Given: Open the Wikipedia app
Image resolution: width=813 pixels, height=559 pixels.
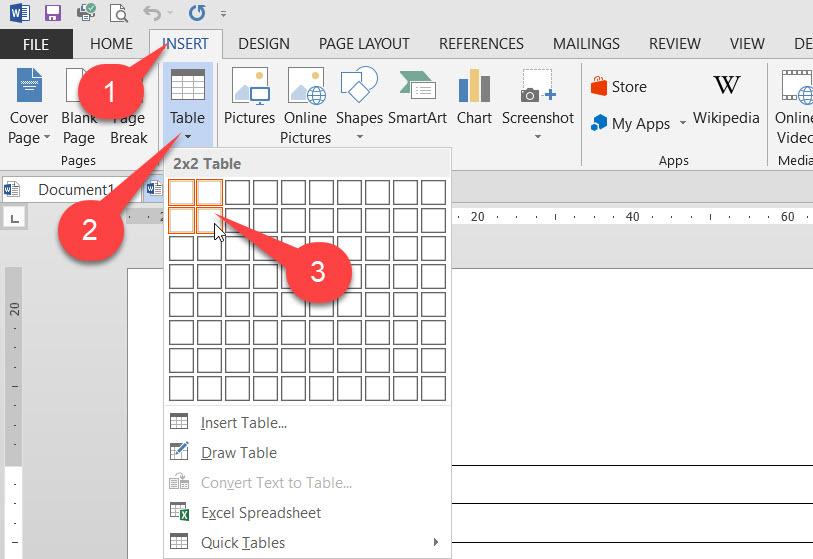Looking at the screenshot, I should [726, 98].
